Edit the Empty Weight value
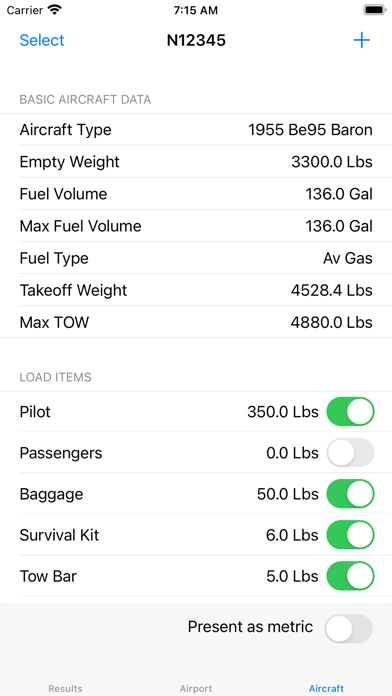Viewport: 392px width, 696px height. tap(332, 162)
